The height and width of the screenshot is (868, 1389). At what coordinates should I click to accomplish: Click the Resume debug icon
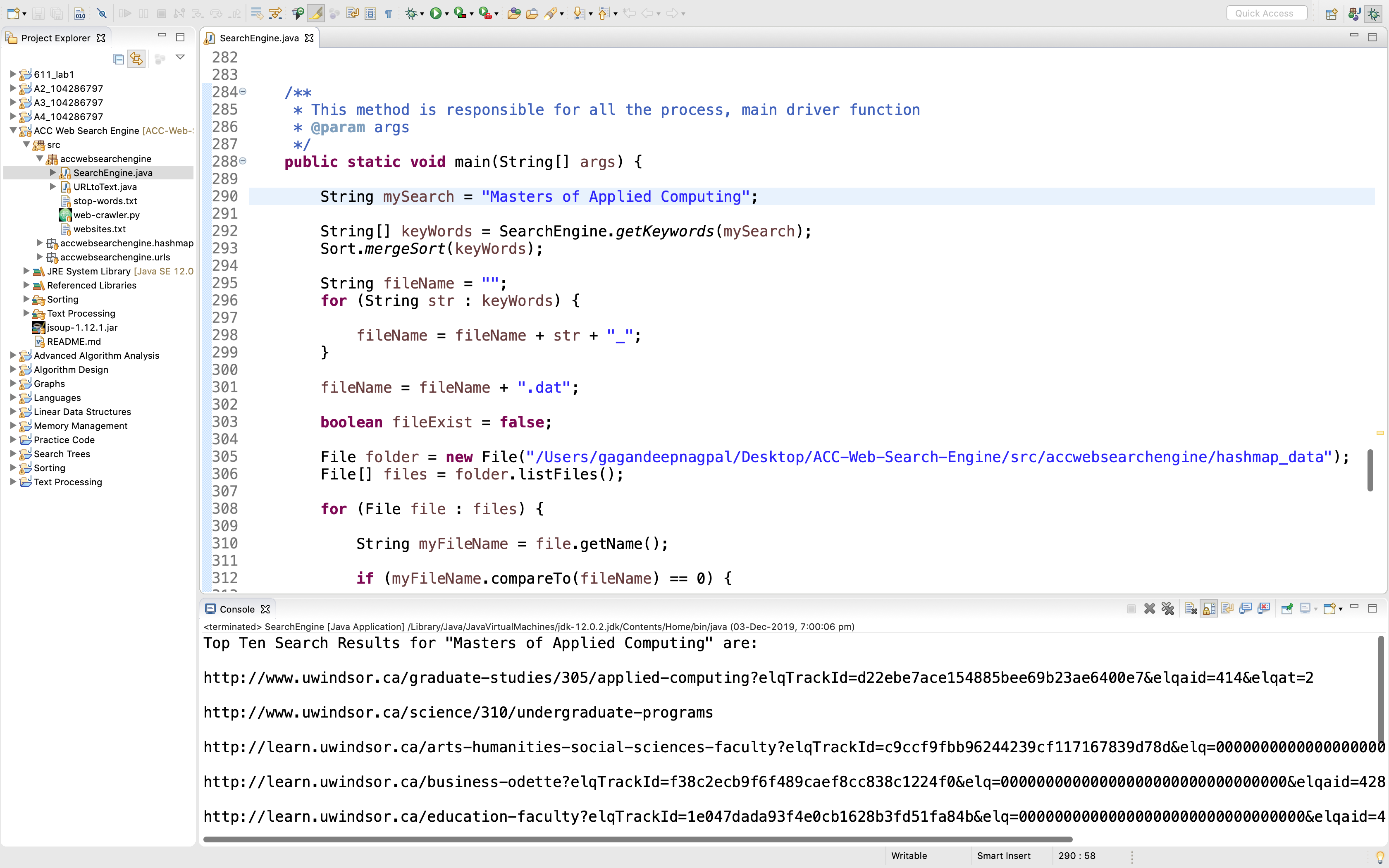tap(124, 13)
